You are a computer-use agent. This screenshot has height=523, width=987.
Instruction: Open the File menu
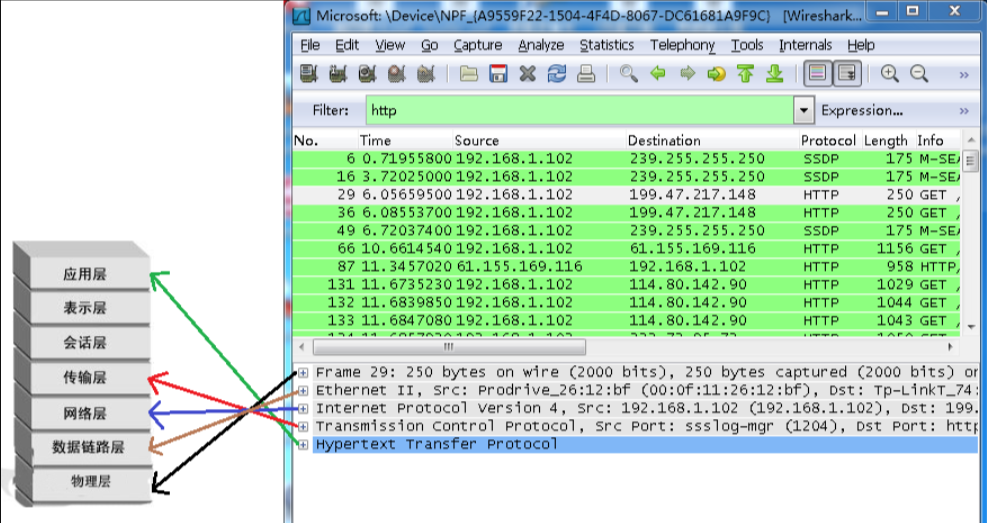[310, 45]
